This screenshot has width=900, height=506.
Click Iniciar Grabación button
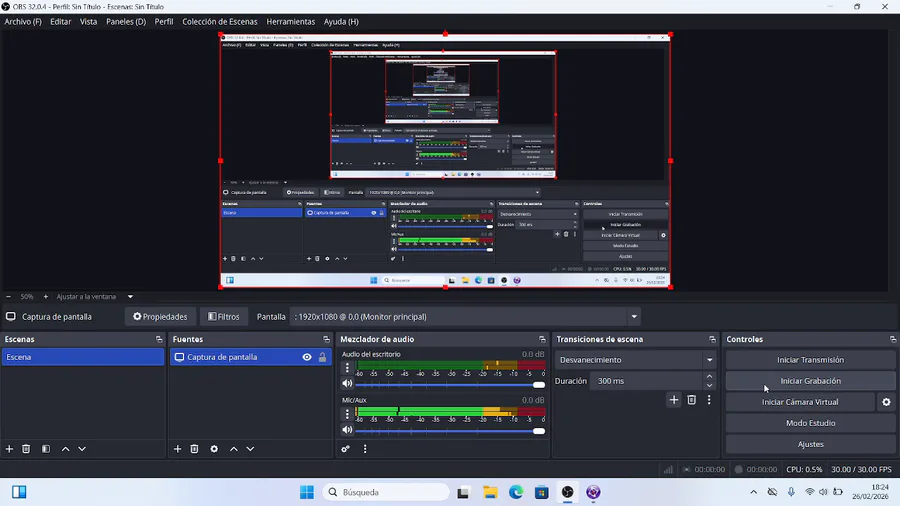tap(810, 381)
